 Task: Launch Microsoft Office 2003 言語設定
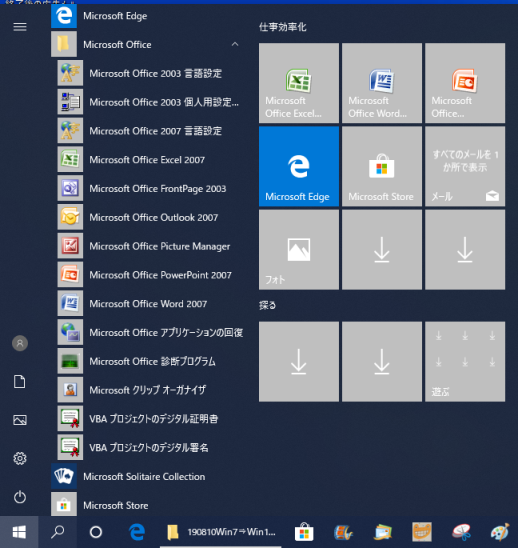(x=150, y=73)
